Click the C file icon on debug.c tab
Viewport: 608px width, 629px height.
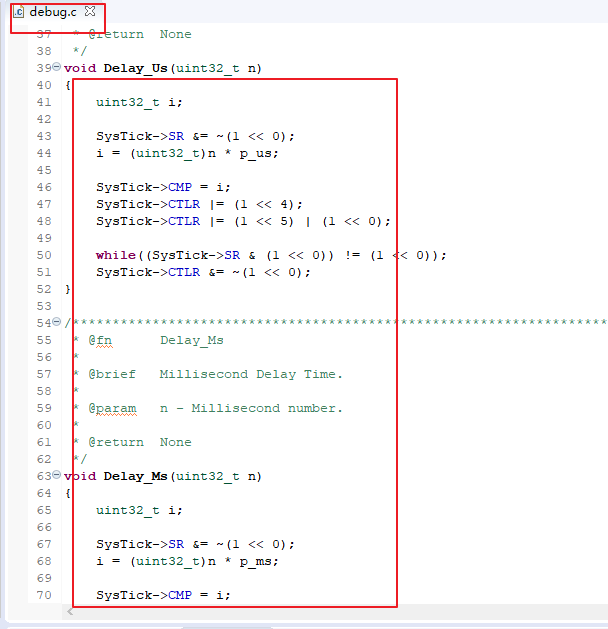(19, 12)
